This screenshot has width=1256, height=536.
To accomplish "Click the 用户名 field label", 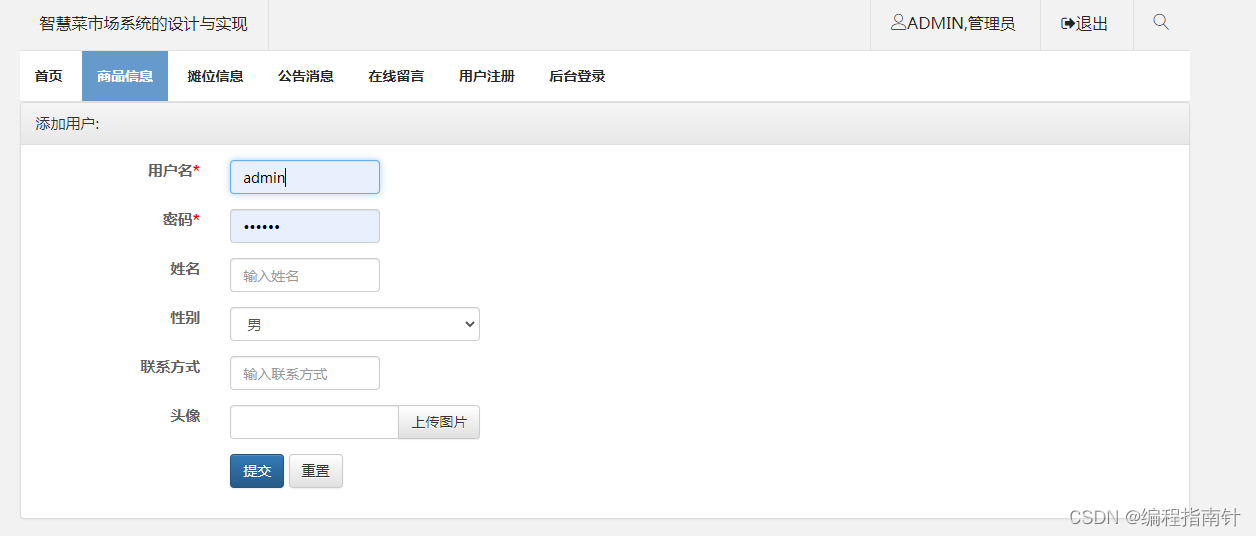I will pos(174,171).
